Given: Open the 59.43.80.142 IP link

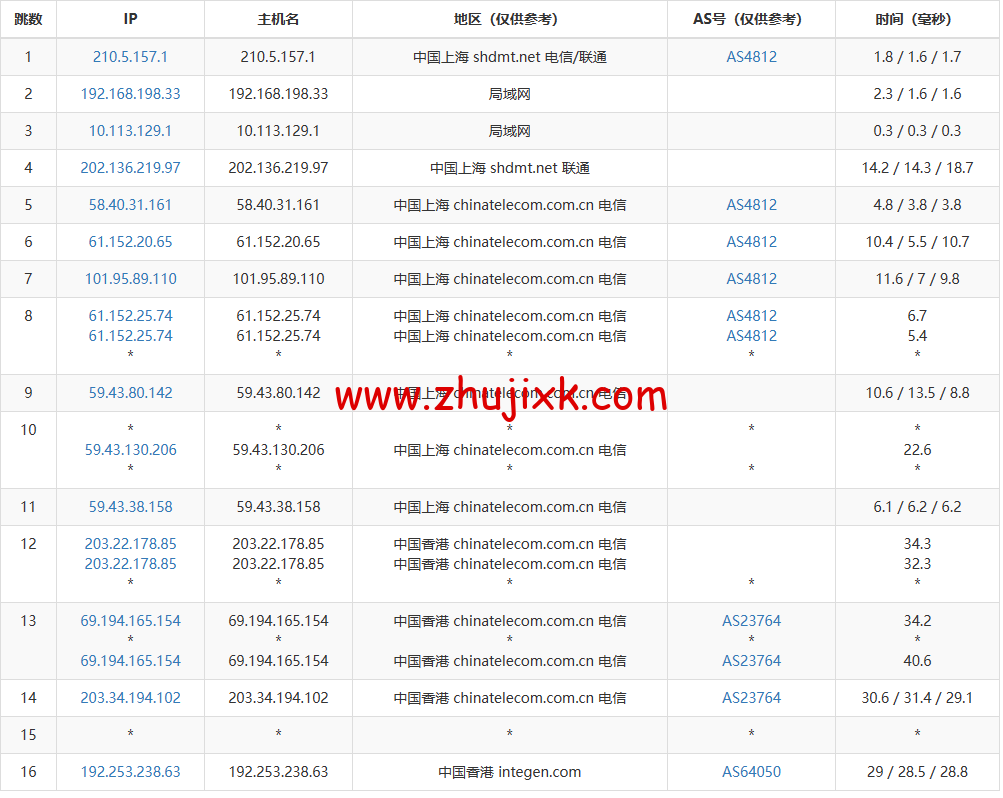Looking at the screenshot, I should (129, 393).
